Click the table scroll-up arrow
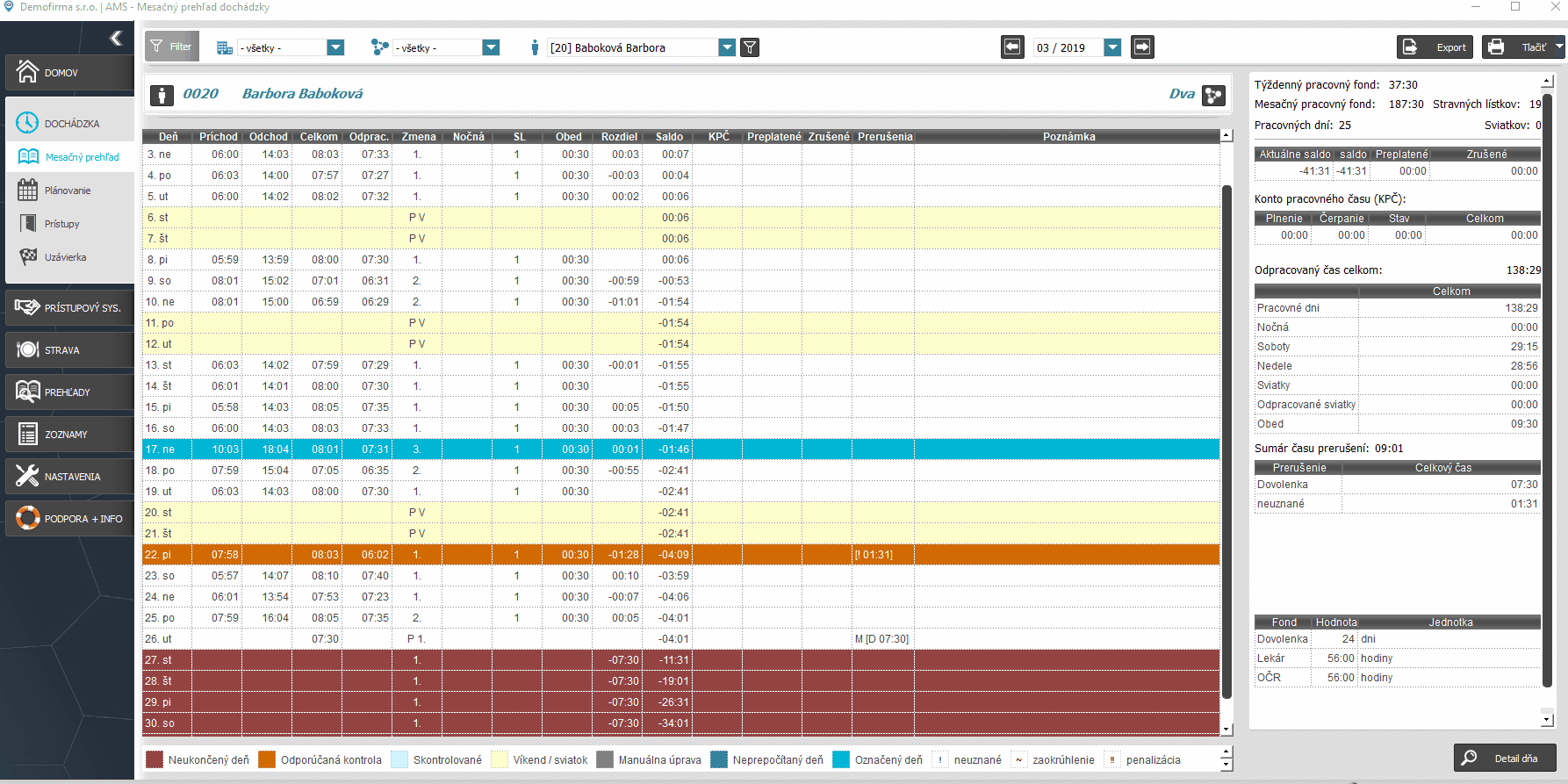The image size is (1568, 784). (x=1226, y=136)
